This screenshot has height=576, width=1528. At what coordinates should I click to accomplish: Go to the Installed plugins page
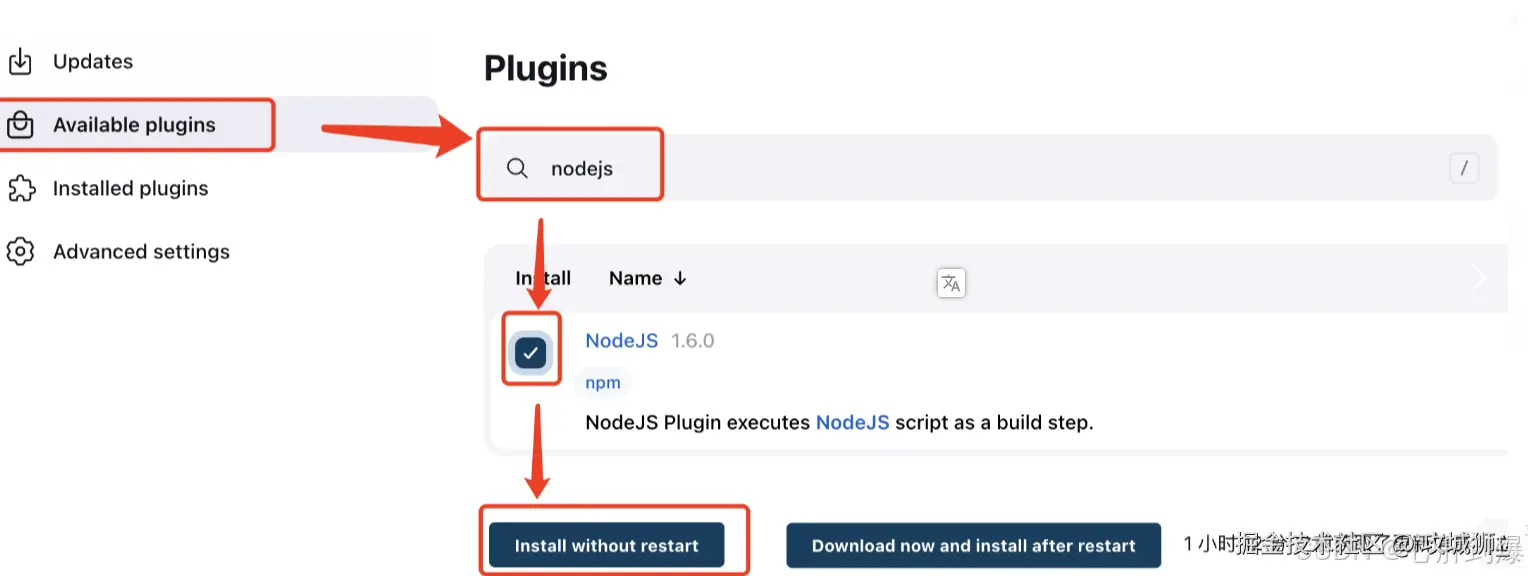(130, 188)
